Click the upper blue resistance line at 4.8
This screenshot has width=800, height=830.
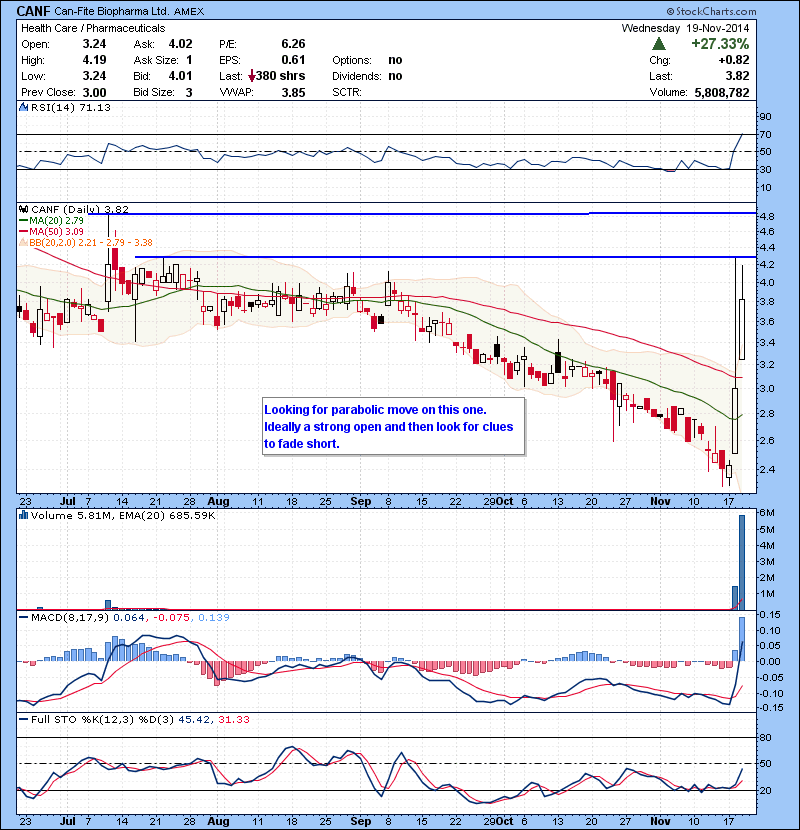[424, 213]
